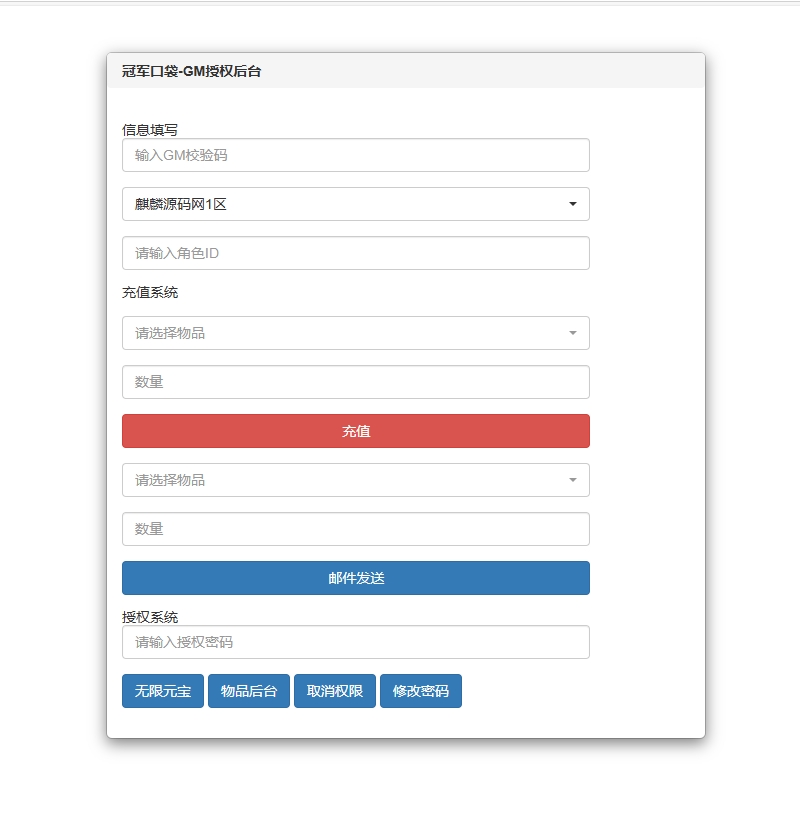800x813 pixels.
Task: Click the 无限元宝 button
Action: click(x=163, y=691)
